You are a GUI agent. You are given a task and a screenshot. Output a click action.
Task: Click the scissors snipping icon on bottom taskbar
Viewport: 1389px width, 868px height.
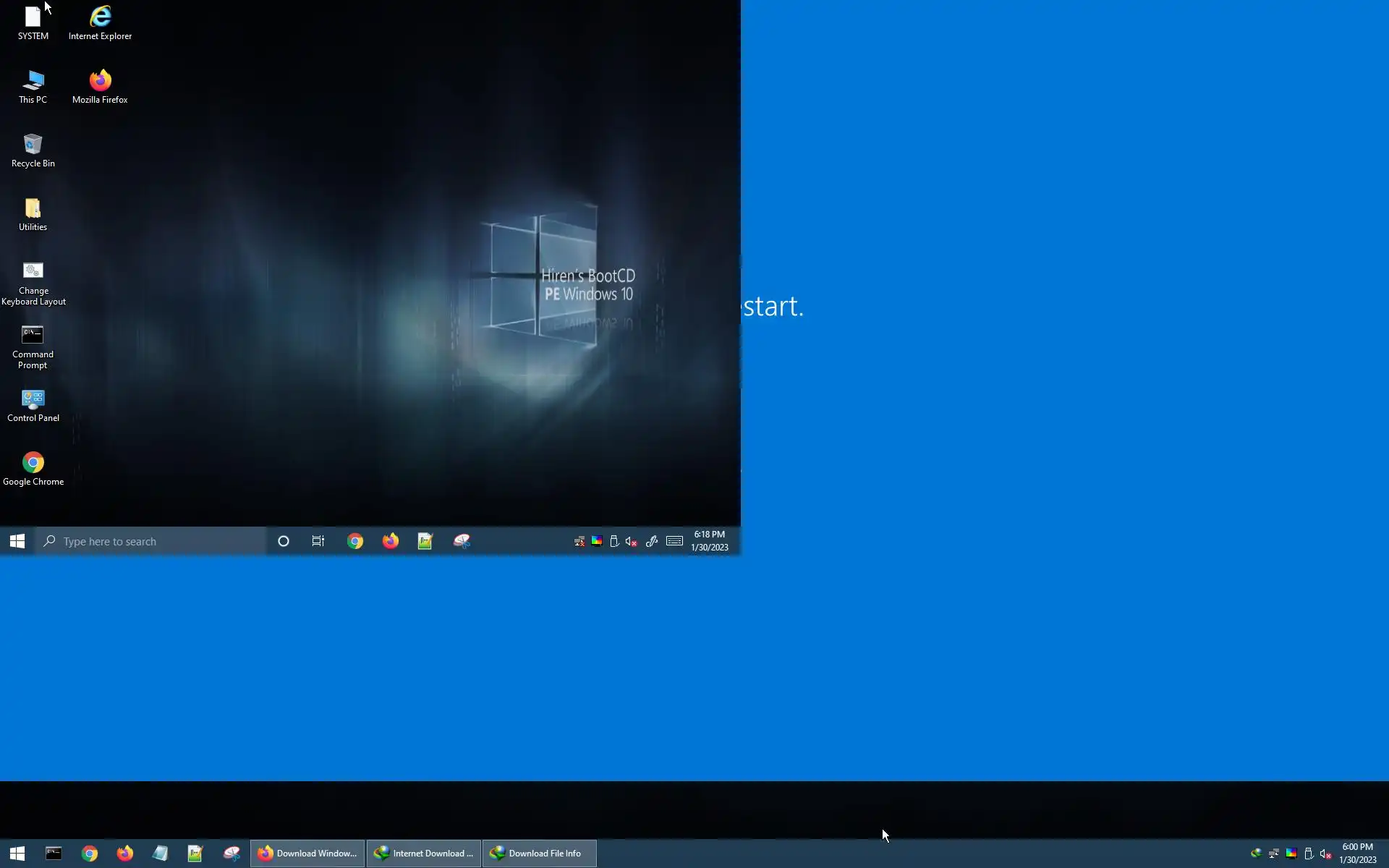click(x=231, y=854)
